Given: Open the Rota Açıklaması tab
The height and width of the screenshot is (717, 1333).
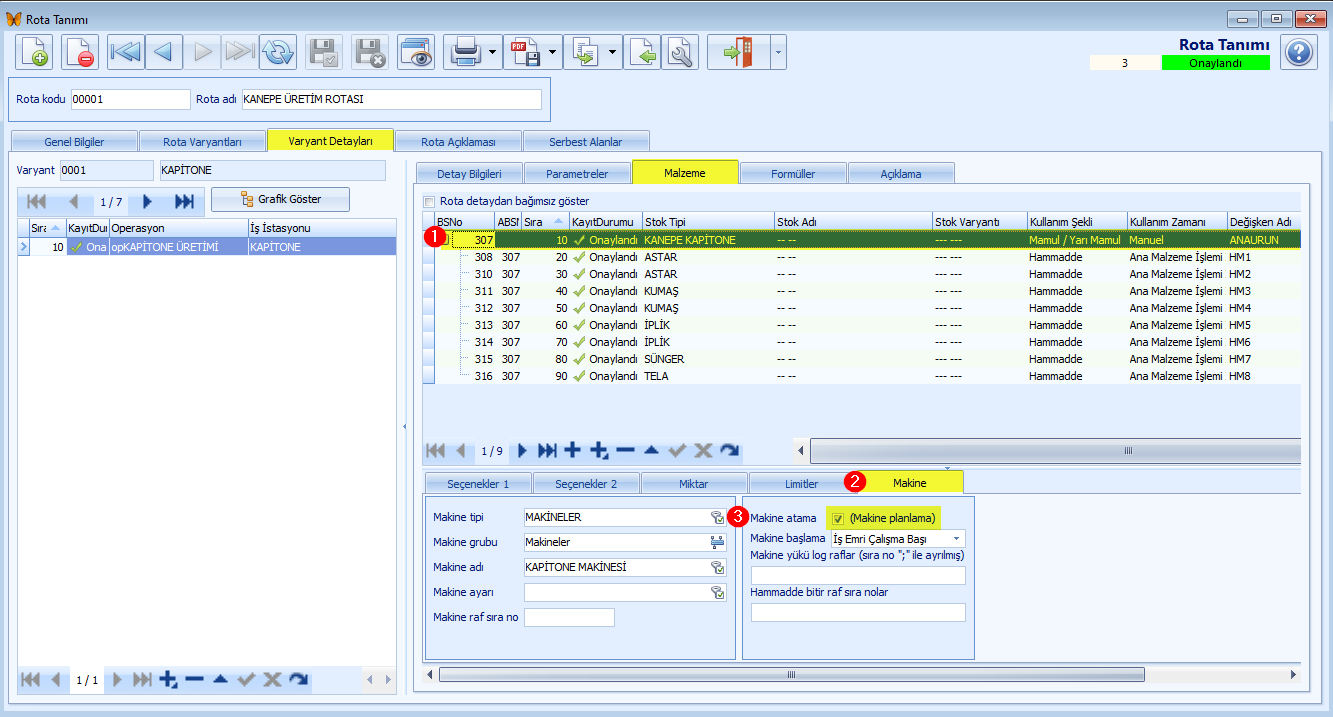Looking at the screenshot, I should (457, 142).
